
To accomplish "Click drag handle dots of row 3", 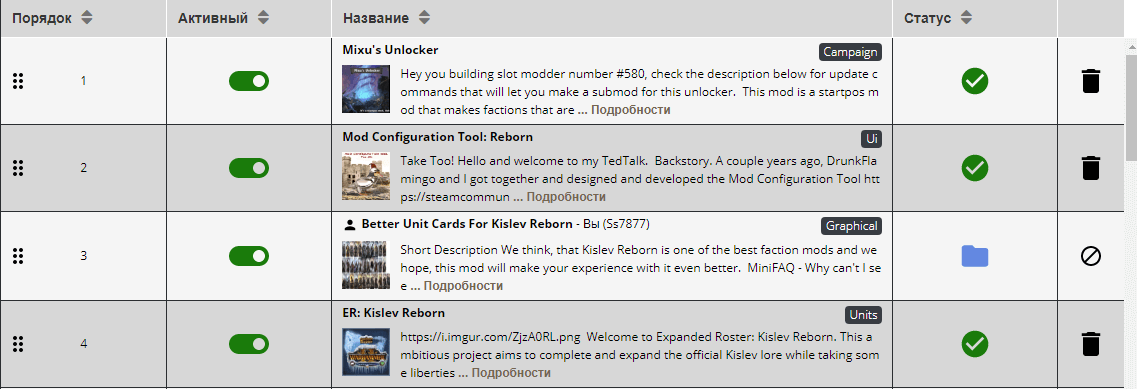I will [19, 255].
